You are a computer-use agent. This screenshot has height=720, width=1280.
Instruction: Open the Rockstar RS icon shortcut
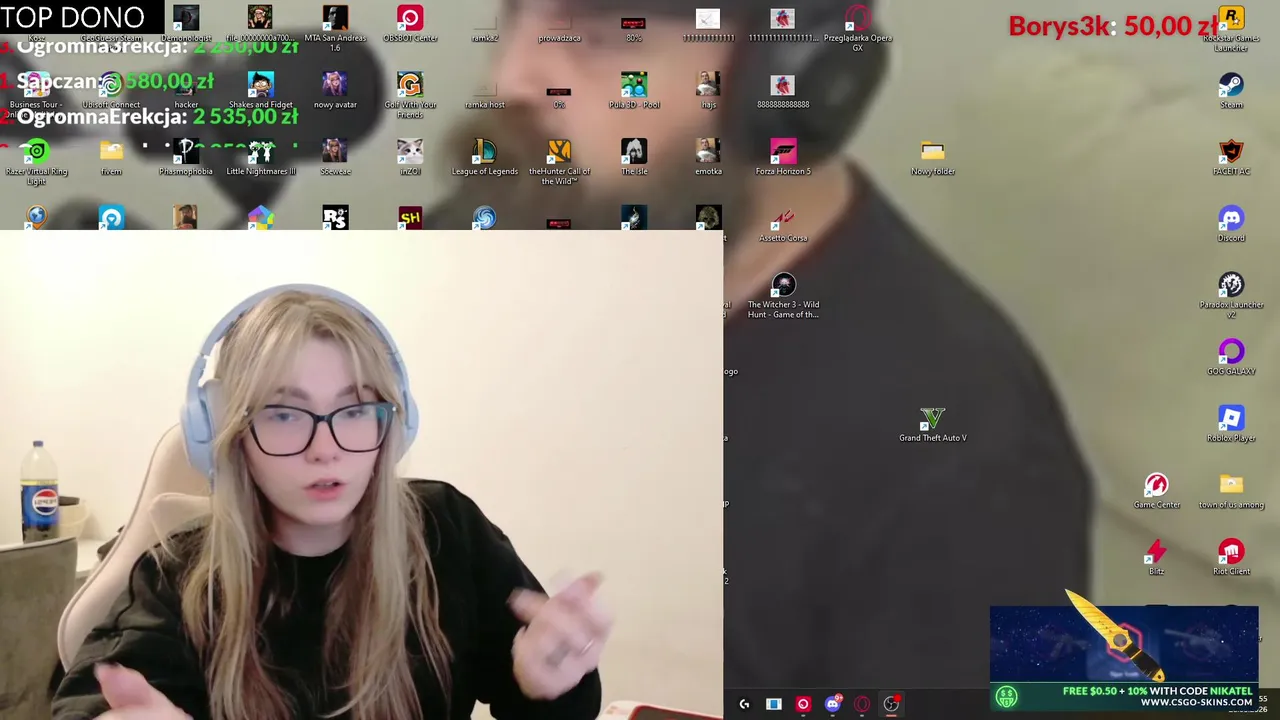pyautogui.click(x=335, y=217)
